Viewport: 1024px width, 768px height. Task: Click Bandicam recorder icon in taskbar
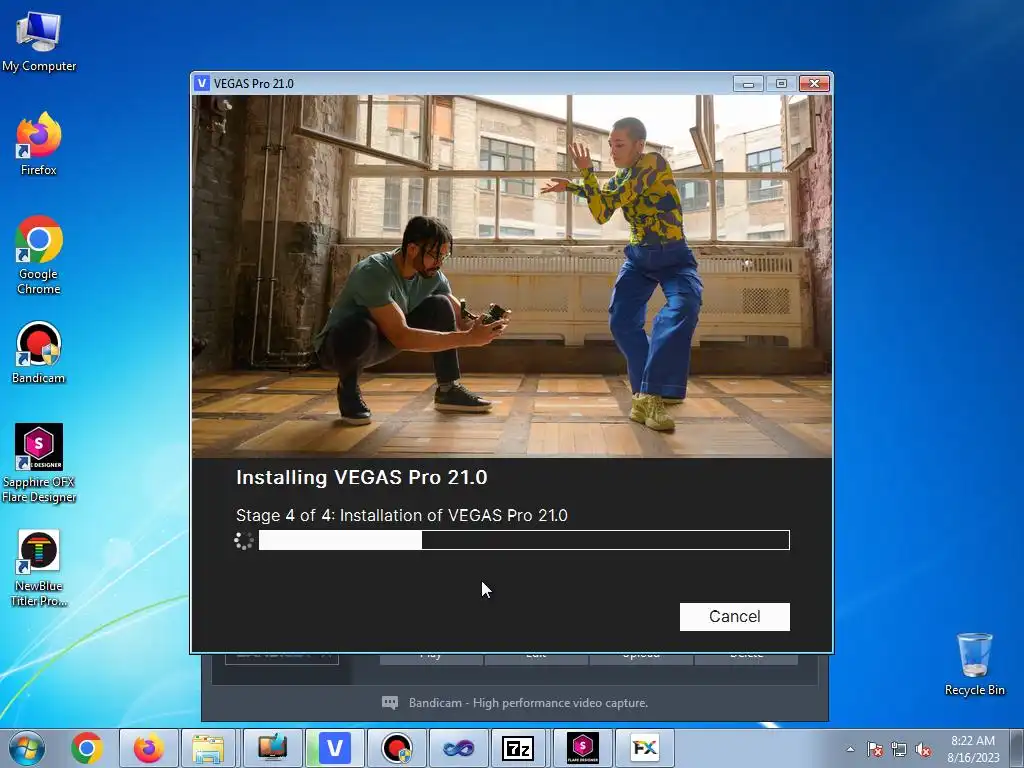(396, 748)
